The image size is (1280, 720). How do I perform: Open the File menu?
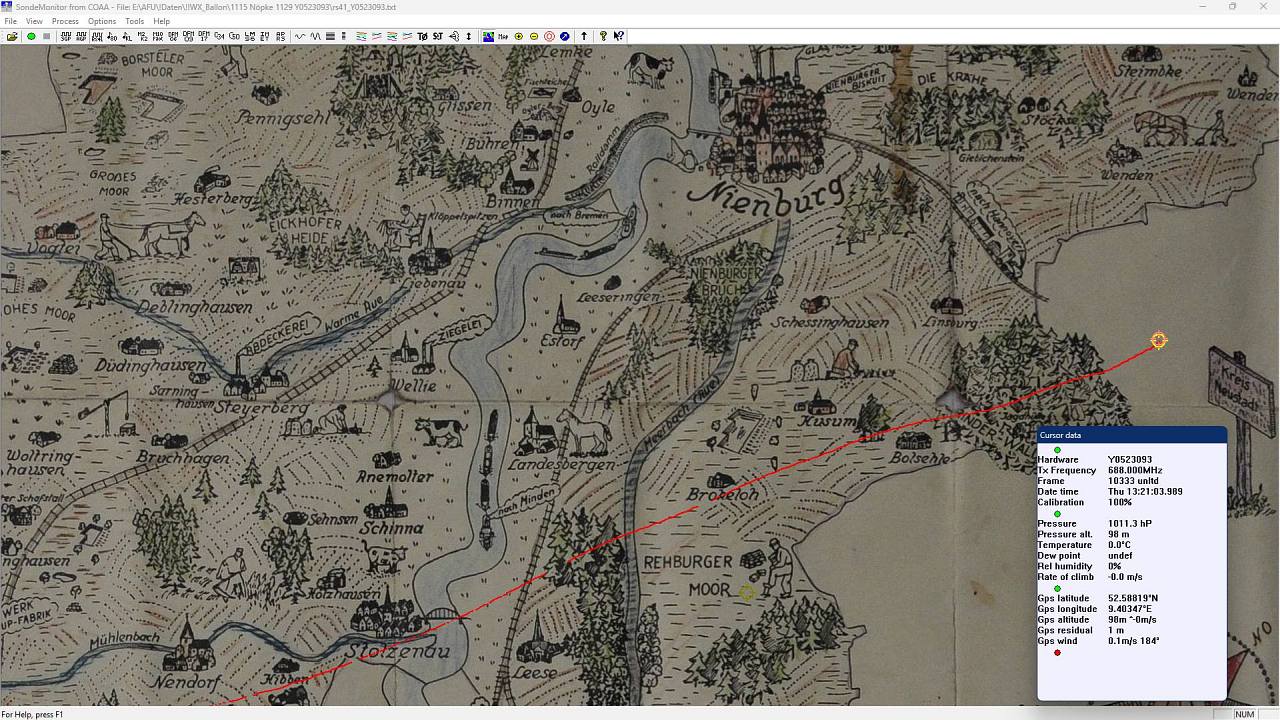click(11, 21)
